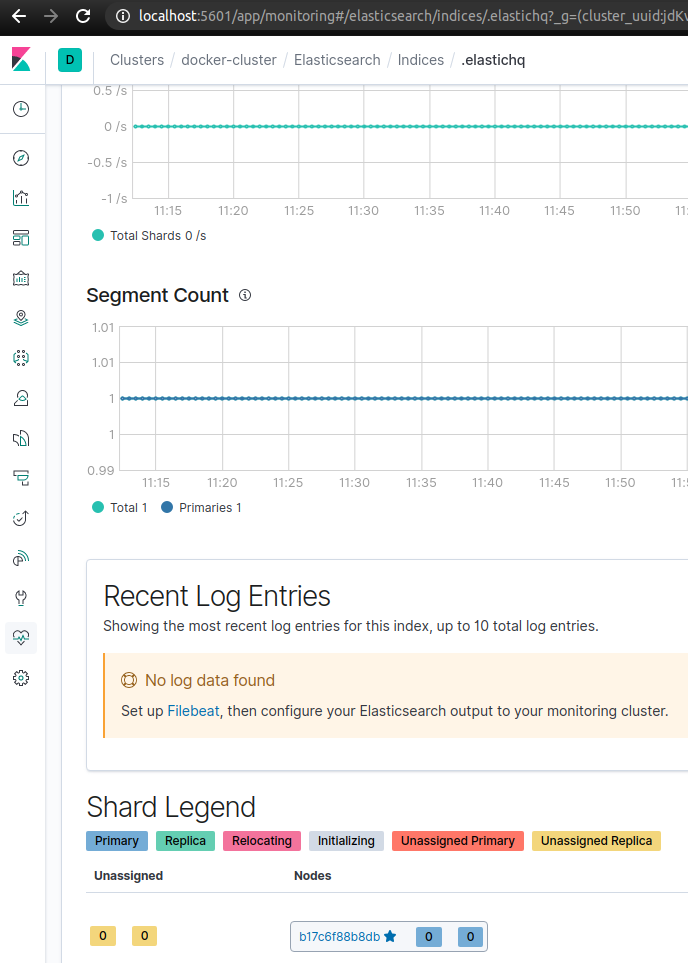
Task: Click the Relocating shard legend badge
Action: click(262, 841)
